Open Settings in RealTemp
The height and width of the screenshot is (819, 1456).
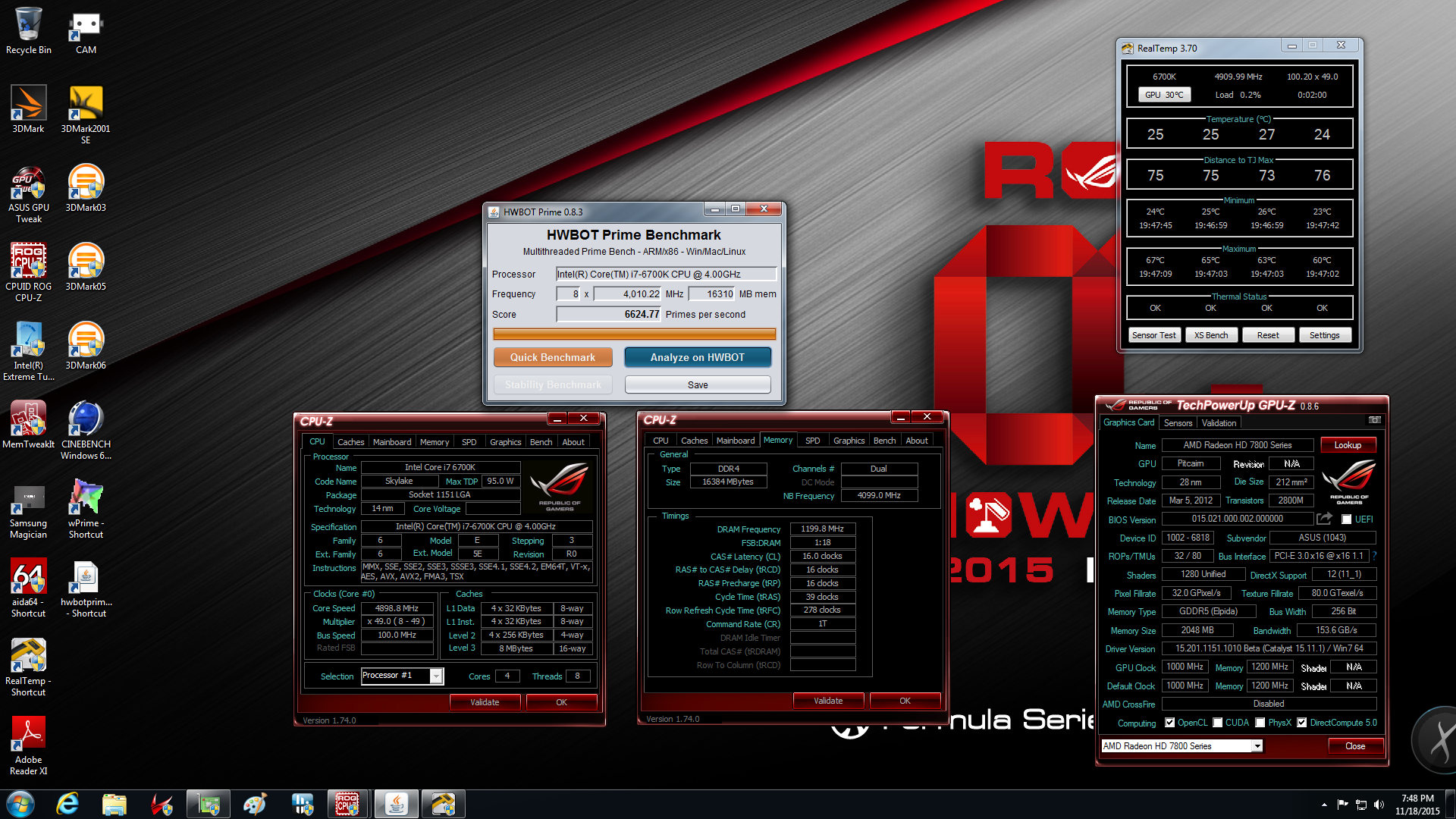click(1324, 335)
